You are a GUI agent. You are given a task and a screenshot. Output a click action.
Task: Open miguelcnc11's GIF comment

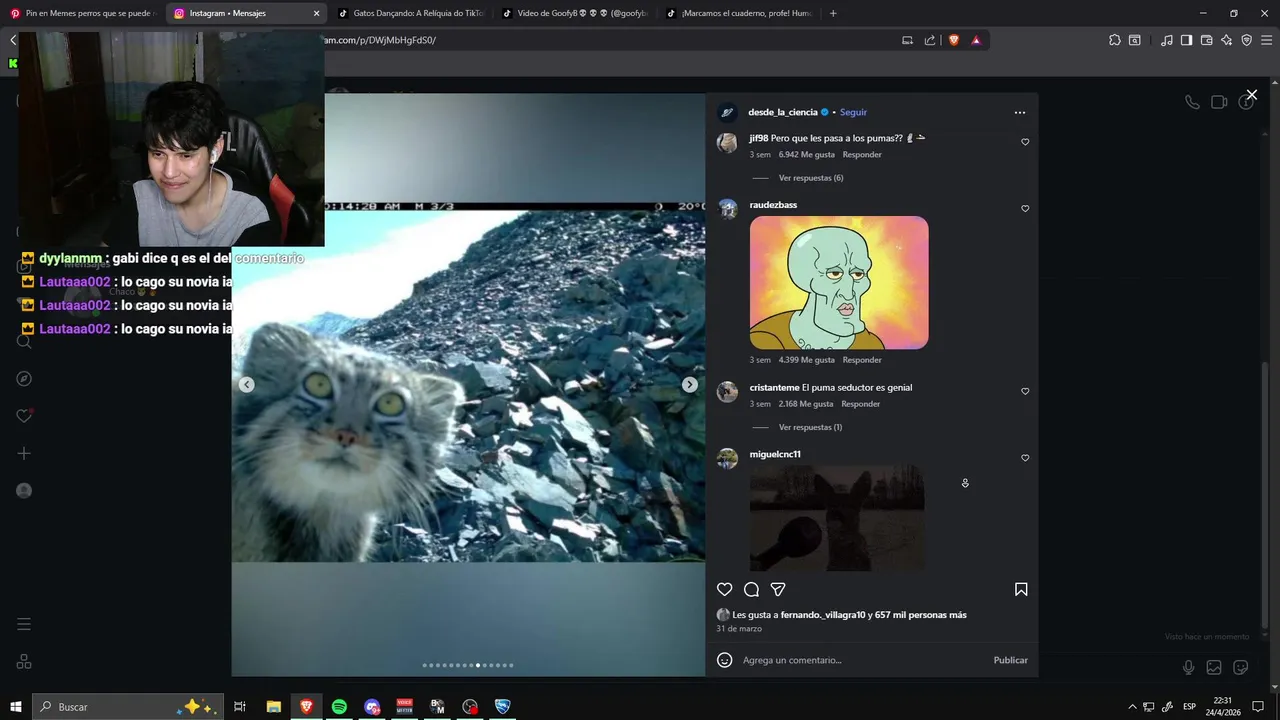837,518
